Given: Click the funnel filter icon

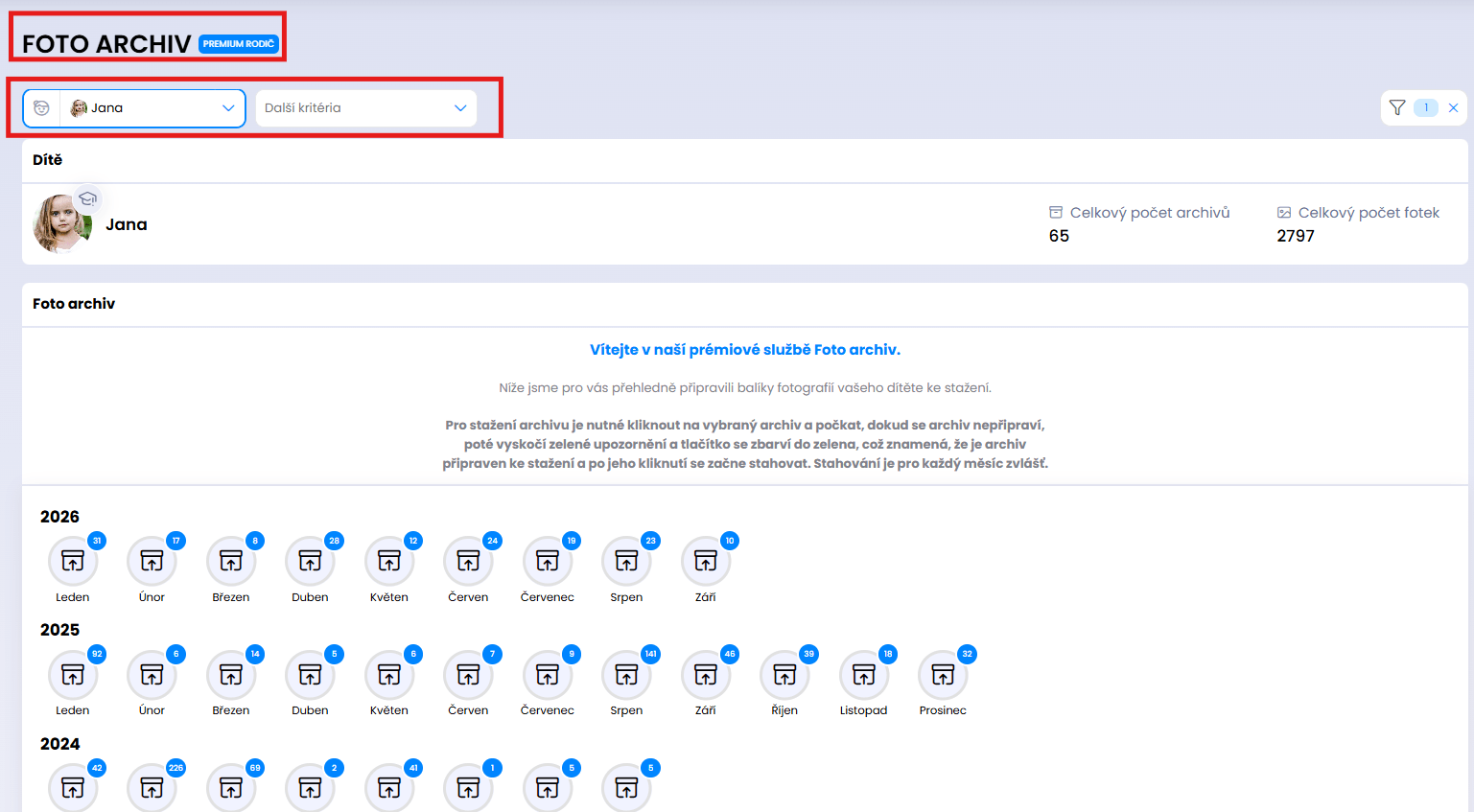Looking at the screenshot, I should click(1397, 107).
